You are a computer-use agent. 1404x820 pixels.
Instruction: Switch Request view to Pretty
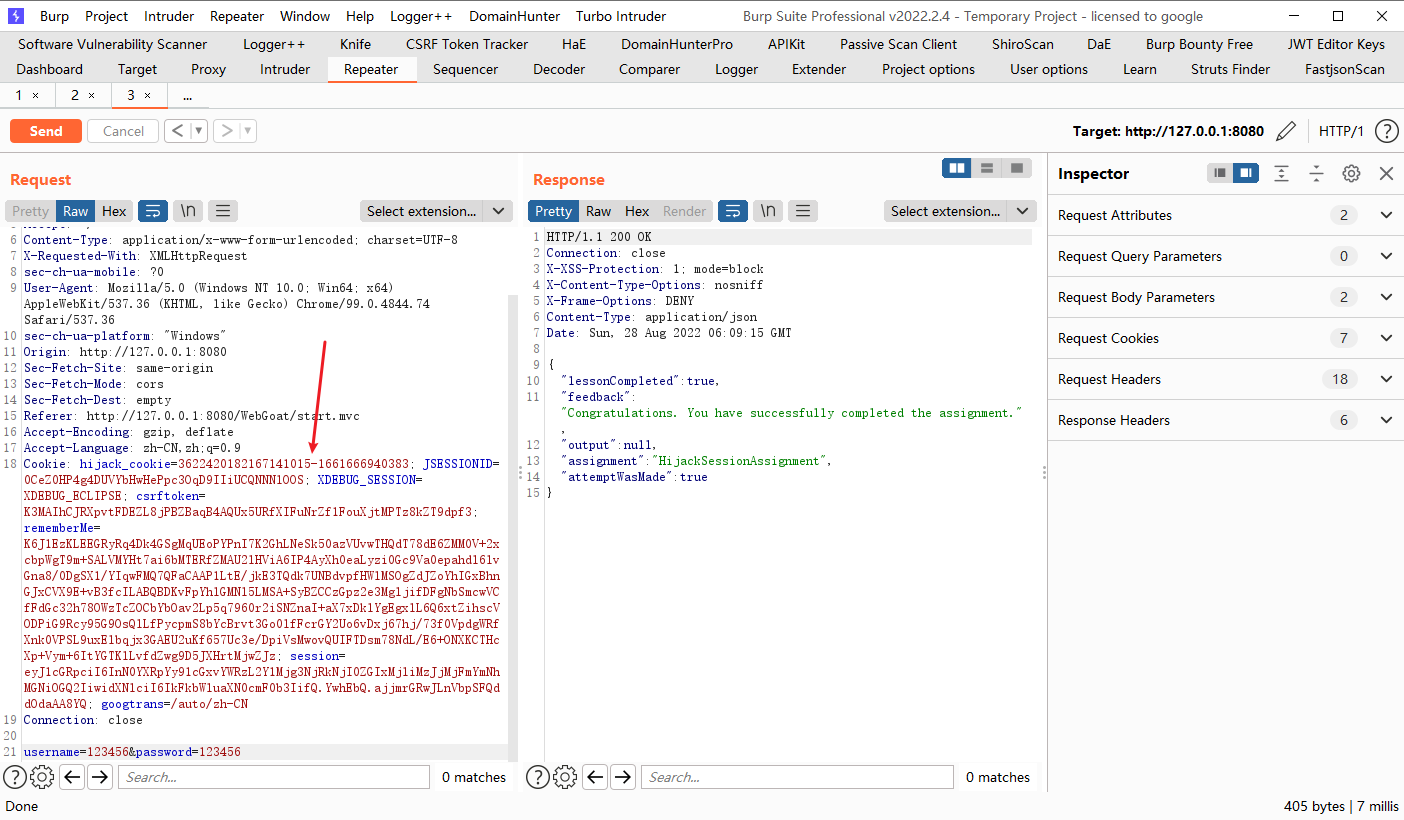(x=30, y=211)
